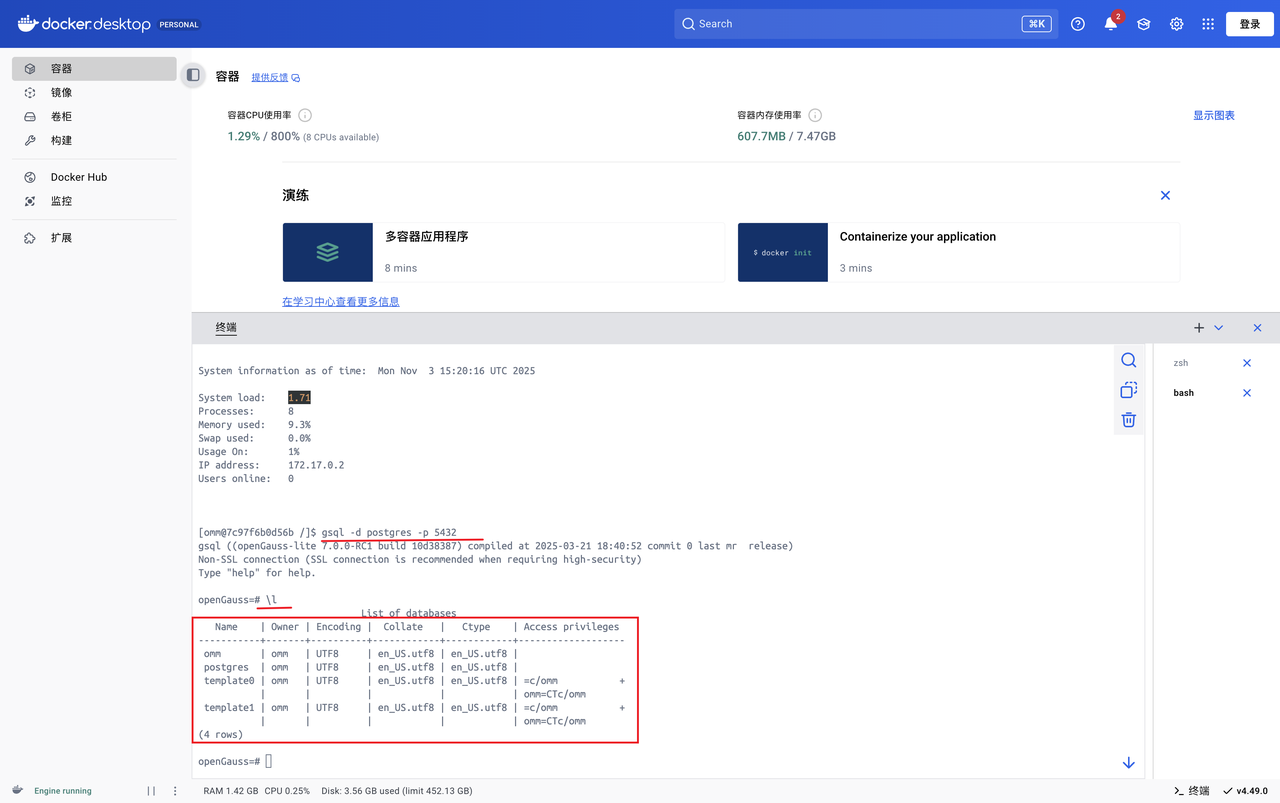Click the Docker Desktop logo
The width and height of the screenshot is (1280, 803).
pyautogui.click(x=84, y=24)
